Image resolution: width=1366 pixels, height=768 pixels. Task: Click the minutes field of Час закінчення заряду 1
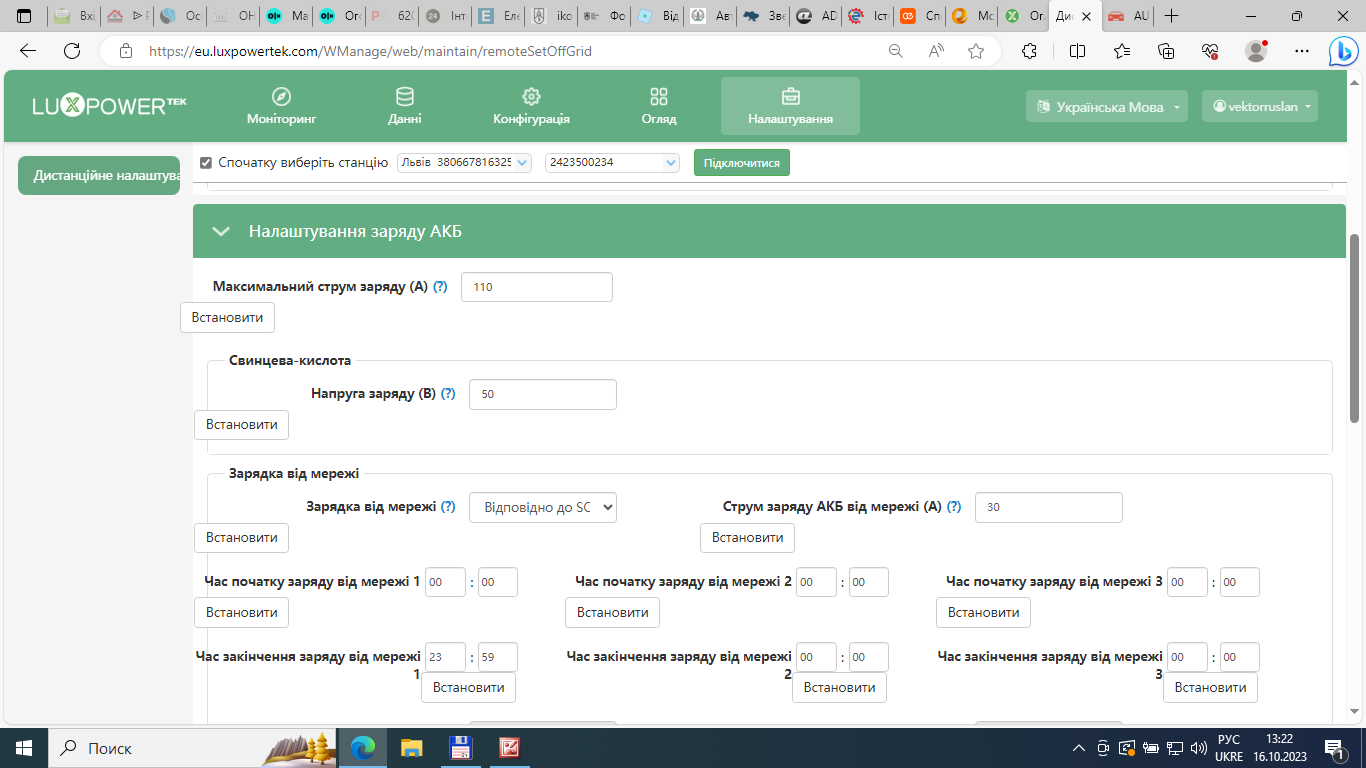(x=498, y=657)
